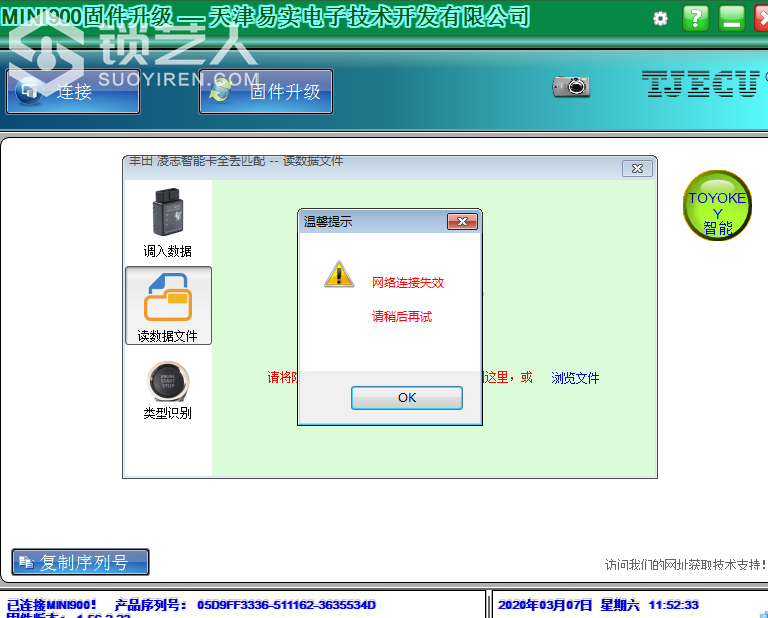Minimize window with green minimize button
Image resolution: width=768 pixels, height=618 pixels.
click(732, 18)
